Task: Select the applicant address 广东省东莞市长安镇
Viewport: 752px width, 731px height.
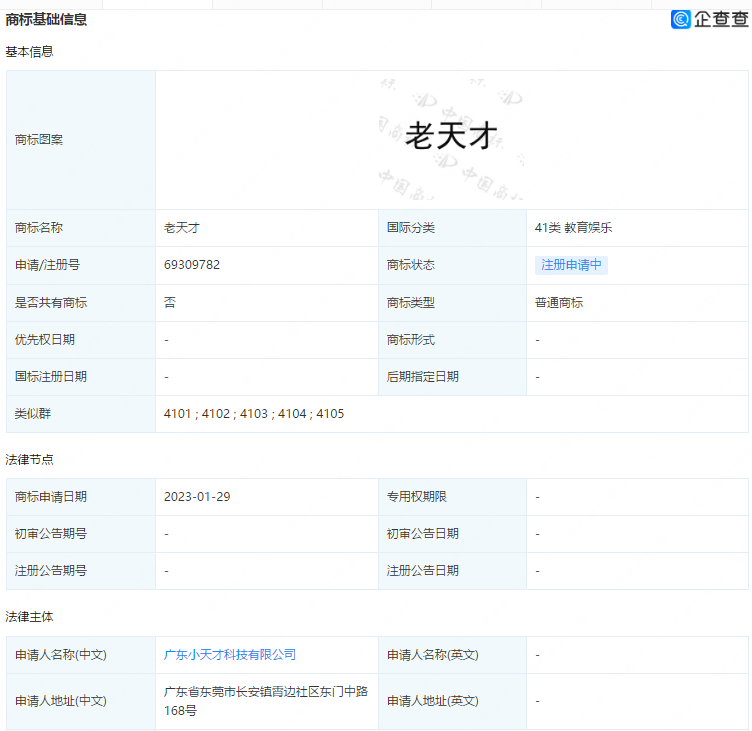Action: tap(266, 701)
